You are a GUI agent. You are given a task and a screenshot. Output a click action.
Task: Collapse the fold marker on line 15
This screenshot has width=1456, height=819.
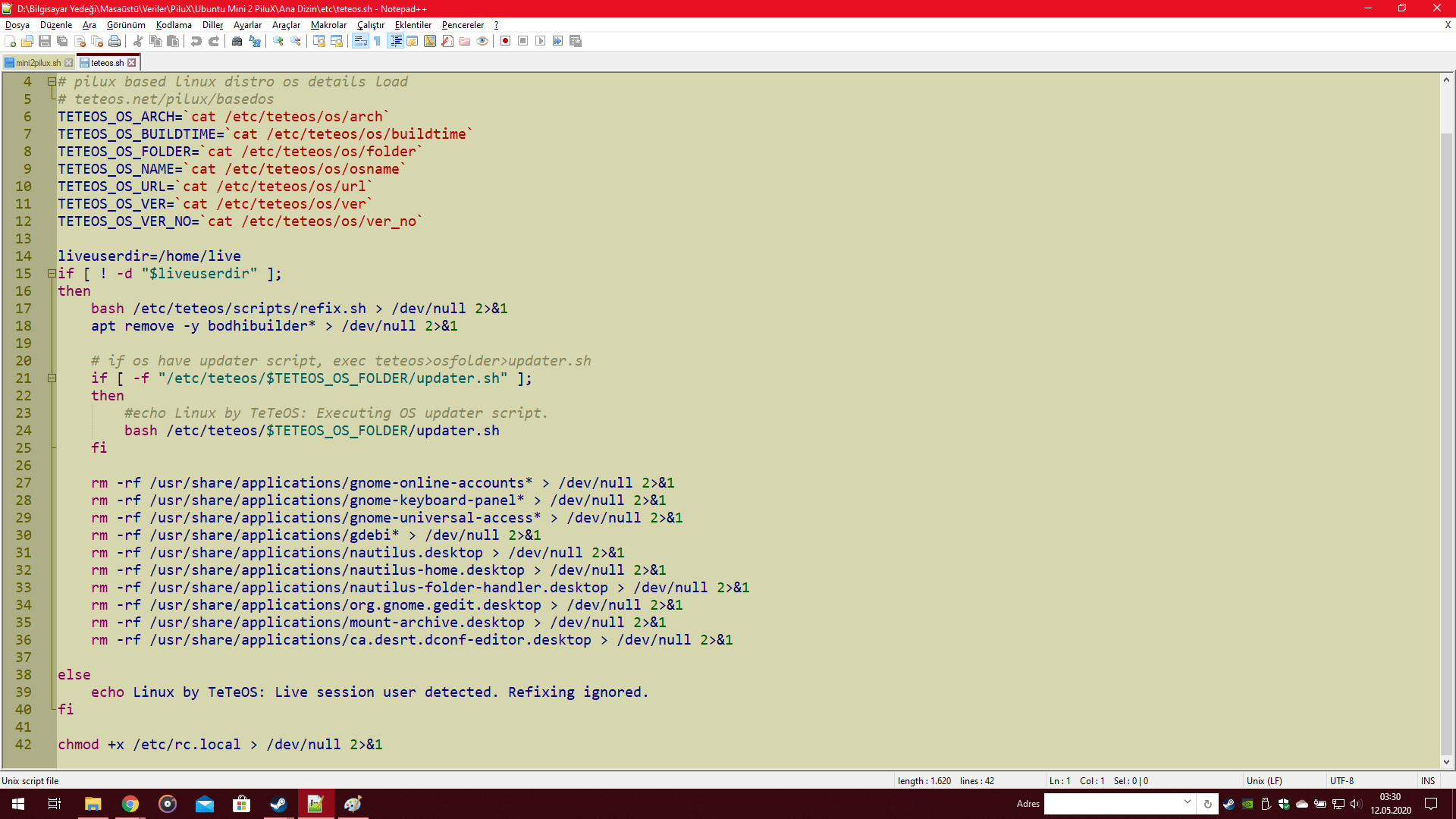point(52,274)
